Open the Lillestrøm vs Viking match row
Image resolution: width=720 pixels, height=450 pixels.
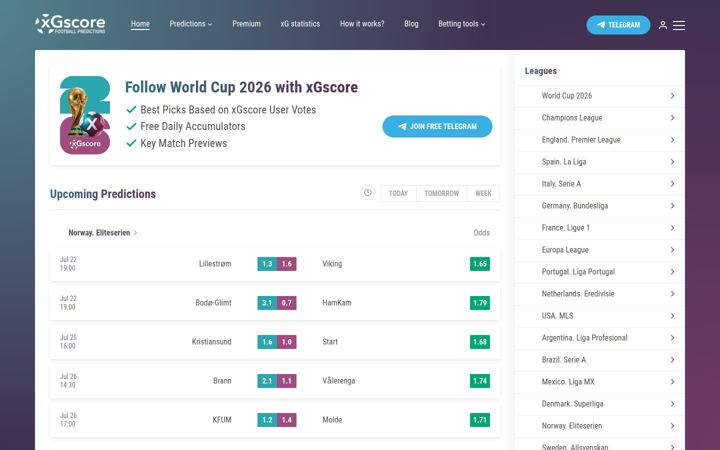(275, 264)
